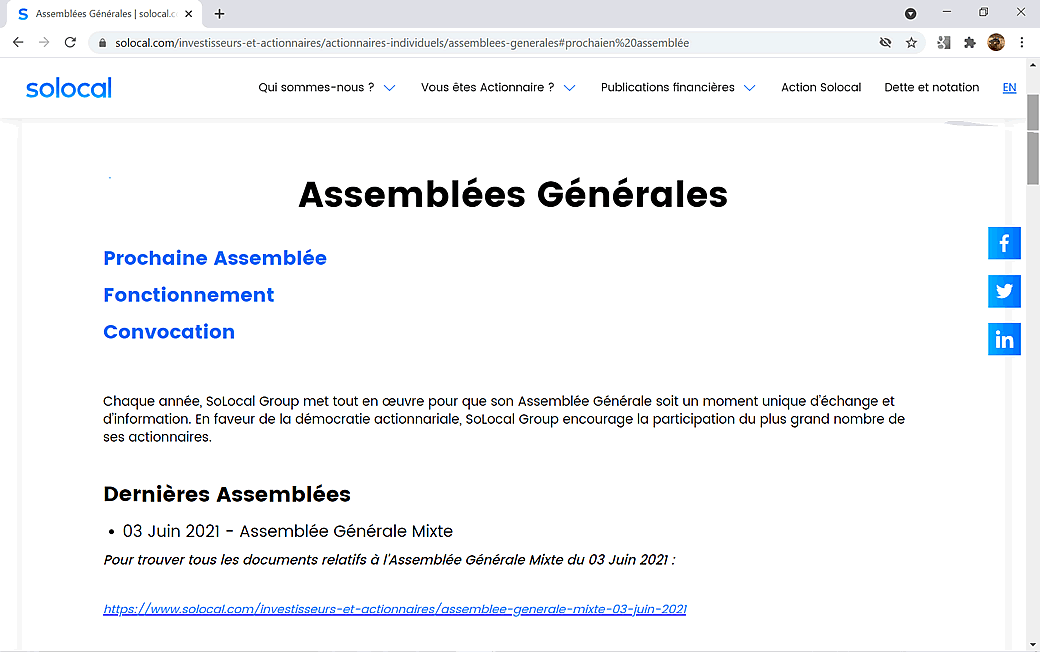
Task: Open a new browser tab
Action: 220,14
